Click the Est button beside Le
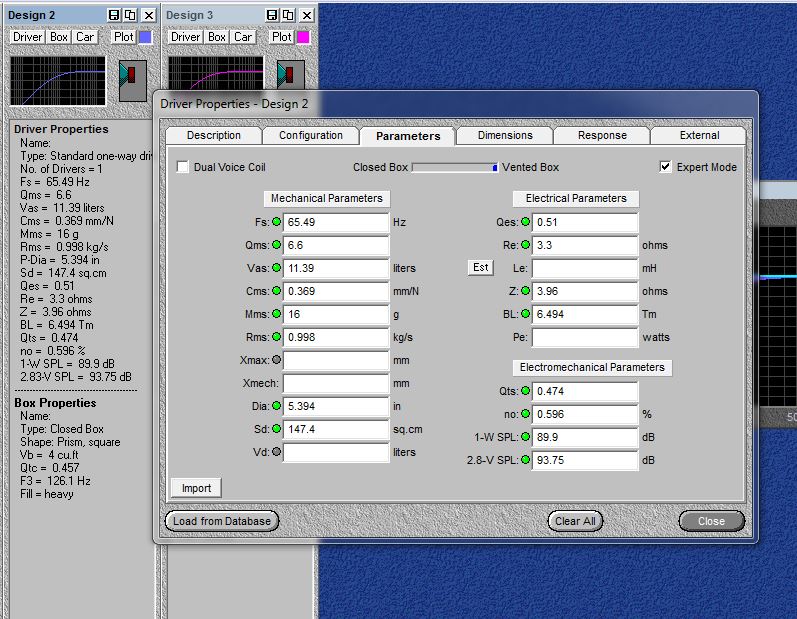Screen dimensions: 797x619 point(480,267)
